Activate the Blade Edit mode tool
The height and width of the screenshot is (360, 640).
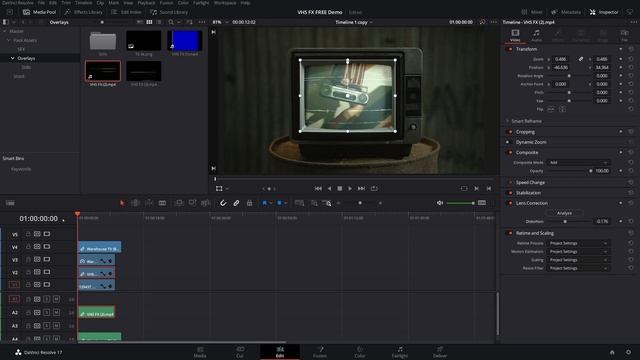pos(162,203)
